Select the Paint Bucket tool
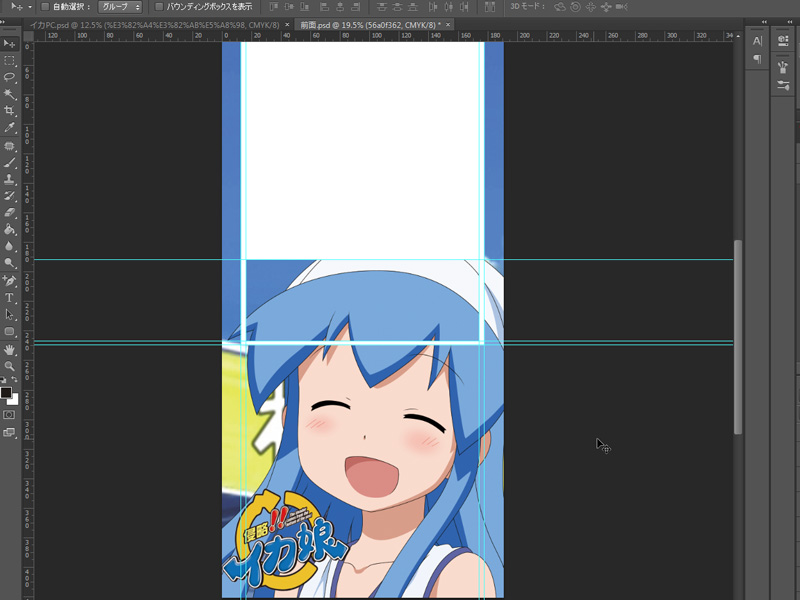Screen dimensions: 800x600 pyautogui.click(x=9, y=230)
